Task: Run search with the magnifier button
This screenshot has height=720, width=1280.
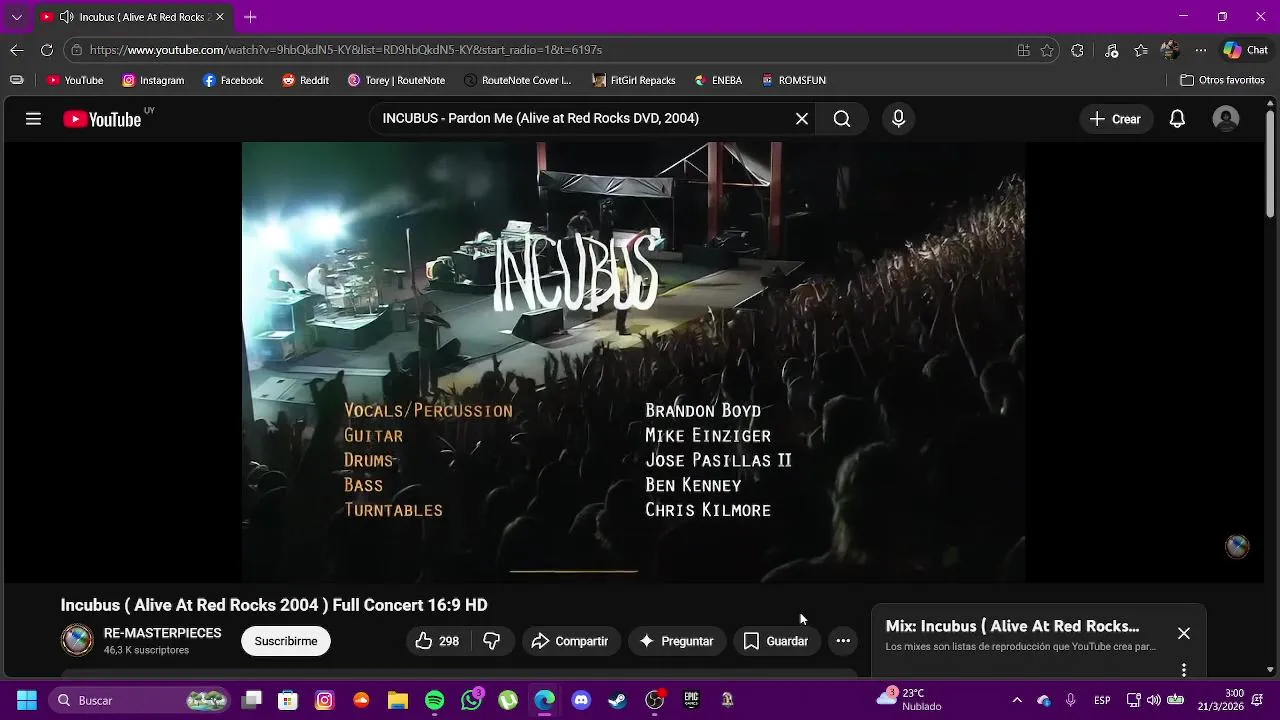Action: click(x=842, y=119)
